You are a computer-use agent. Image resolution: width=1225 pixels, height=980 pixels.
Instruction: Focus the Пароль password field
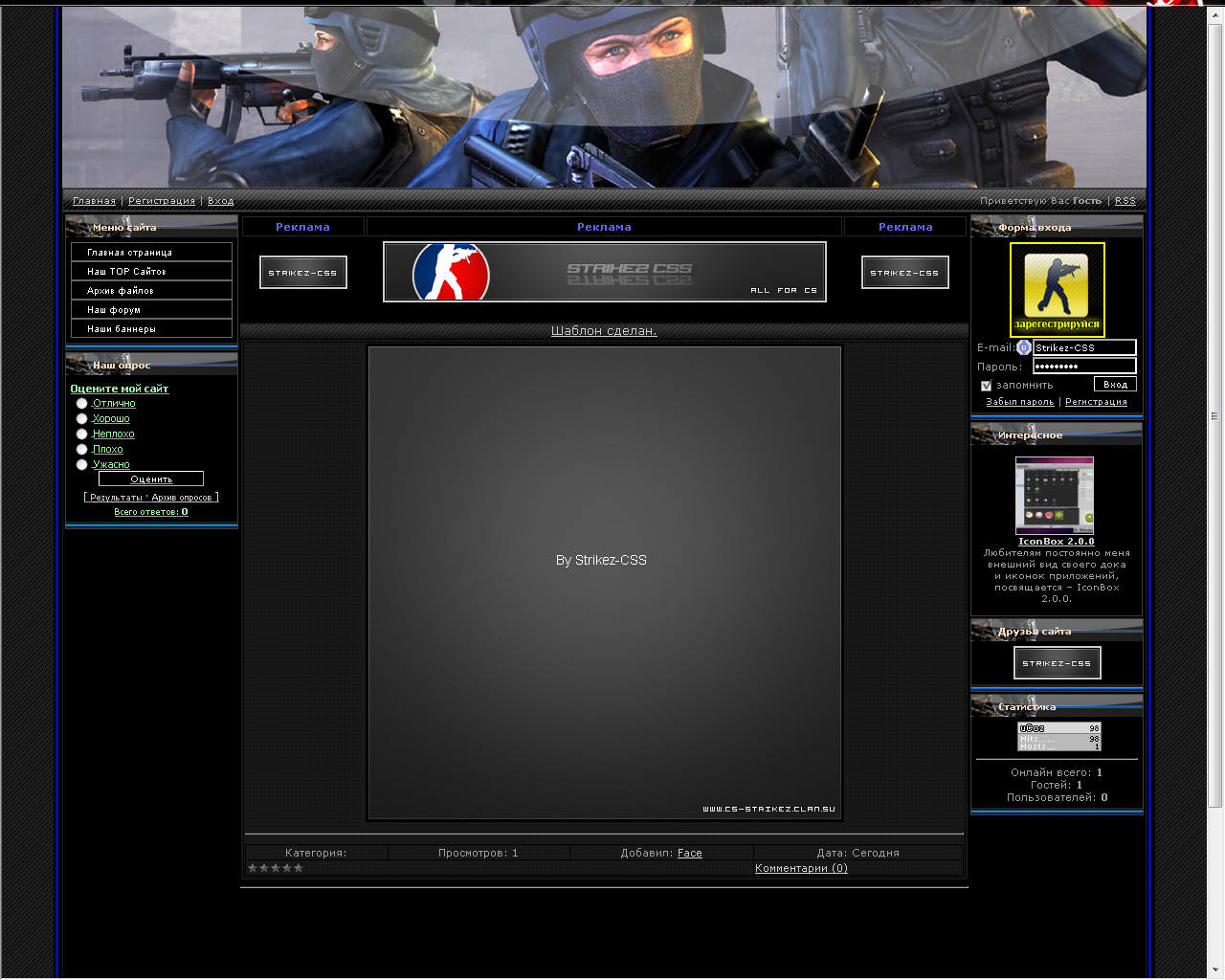[1084, 366]
